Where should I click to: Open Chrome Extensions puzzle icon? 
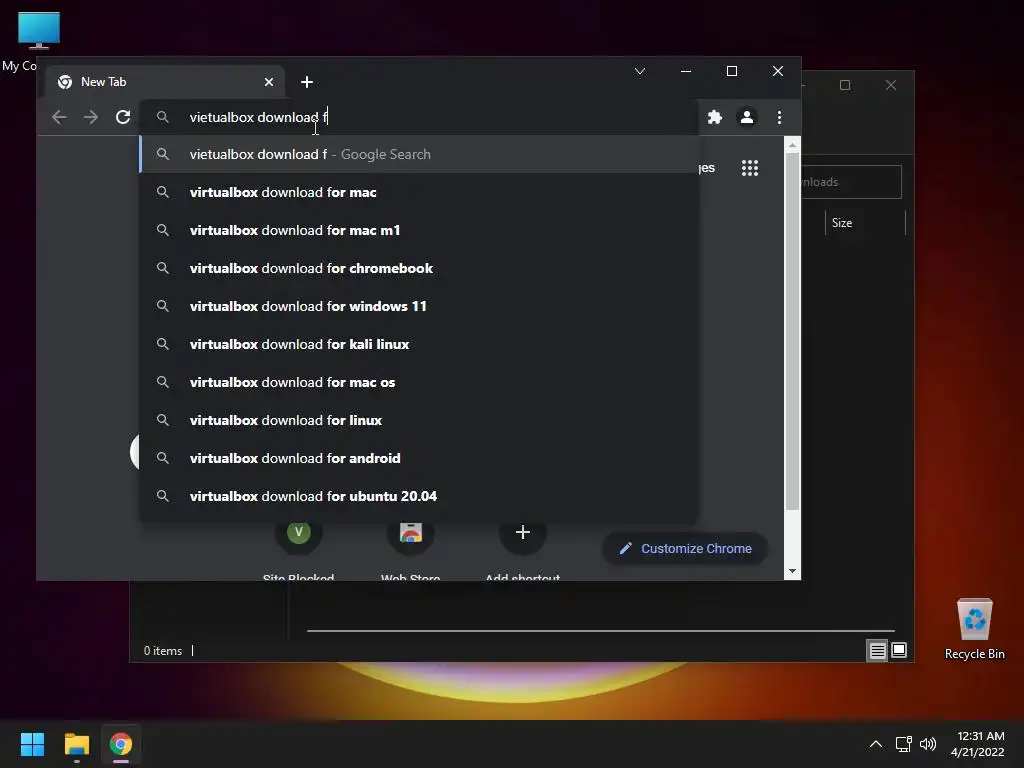click(715, 117)
